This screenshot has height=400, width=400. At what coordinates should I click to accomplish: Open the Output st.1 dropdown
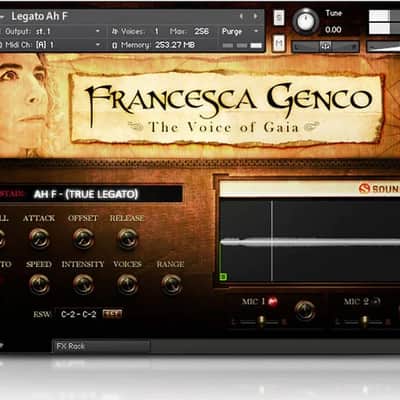point(52,31)
